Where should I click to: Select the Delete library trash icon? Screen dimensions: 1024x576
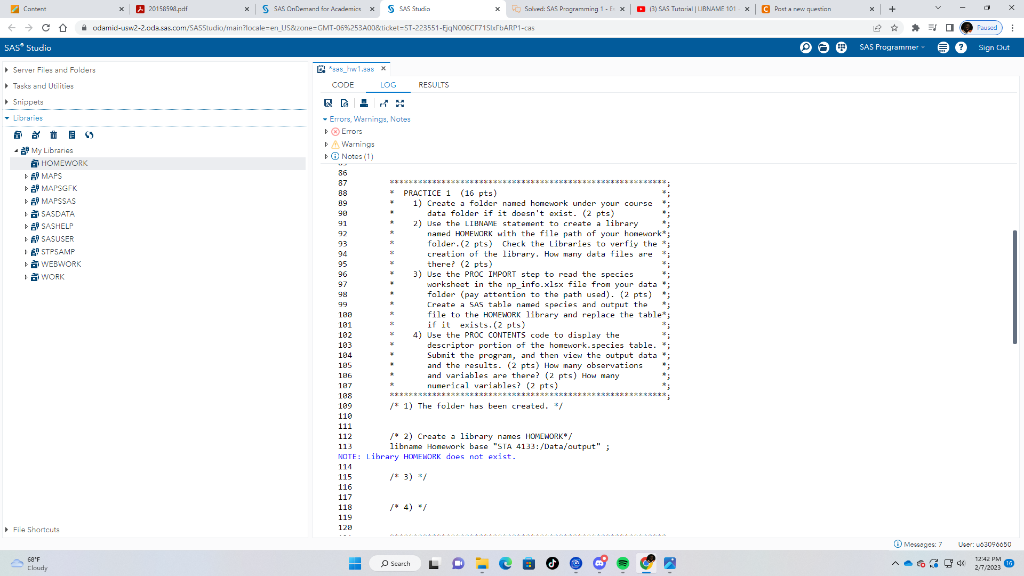pos(53,134)
